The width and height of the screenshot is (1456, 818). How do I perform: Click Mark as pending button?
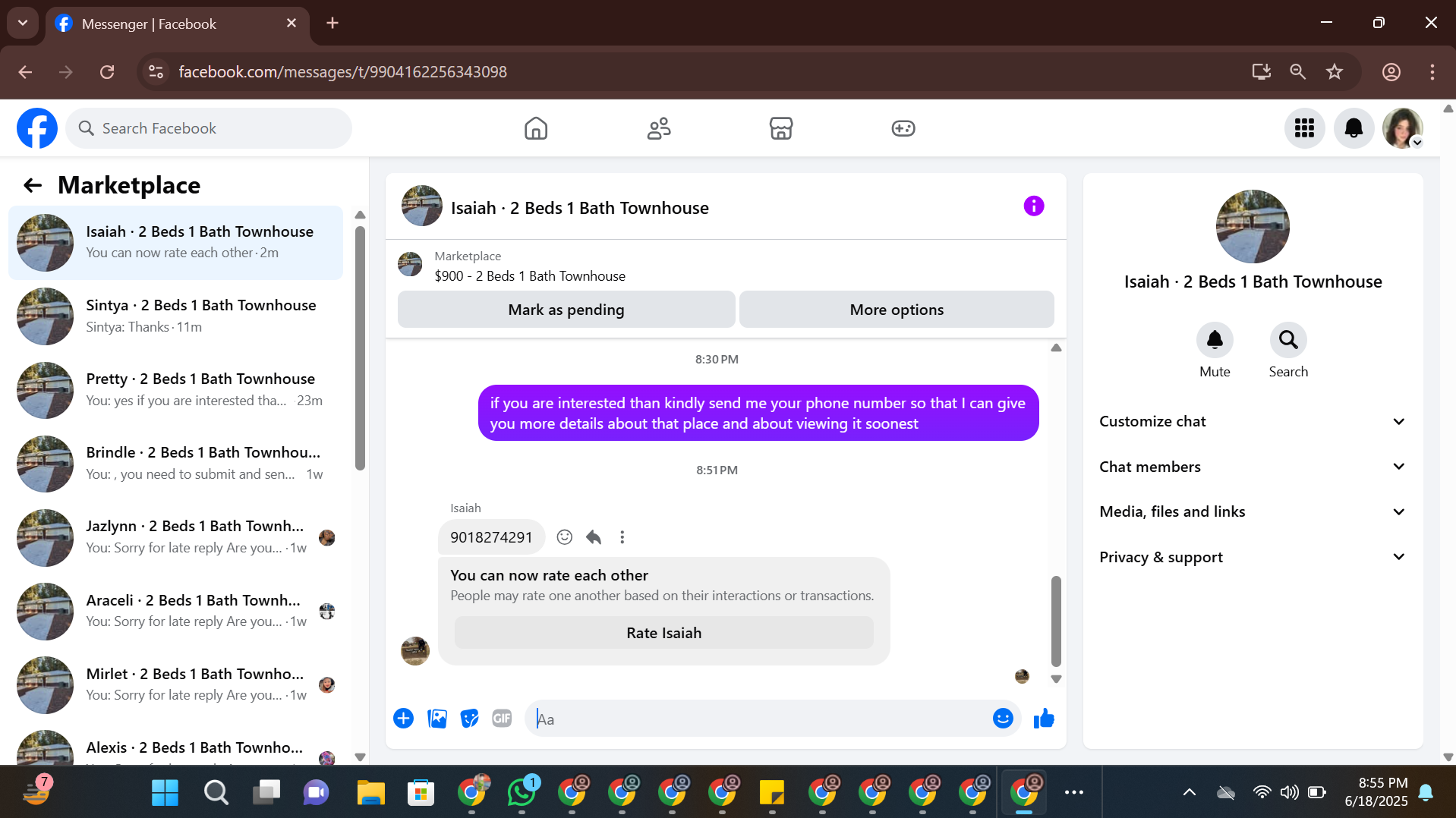566,310
